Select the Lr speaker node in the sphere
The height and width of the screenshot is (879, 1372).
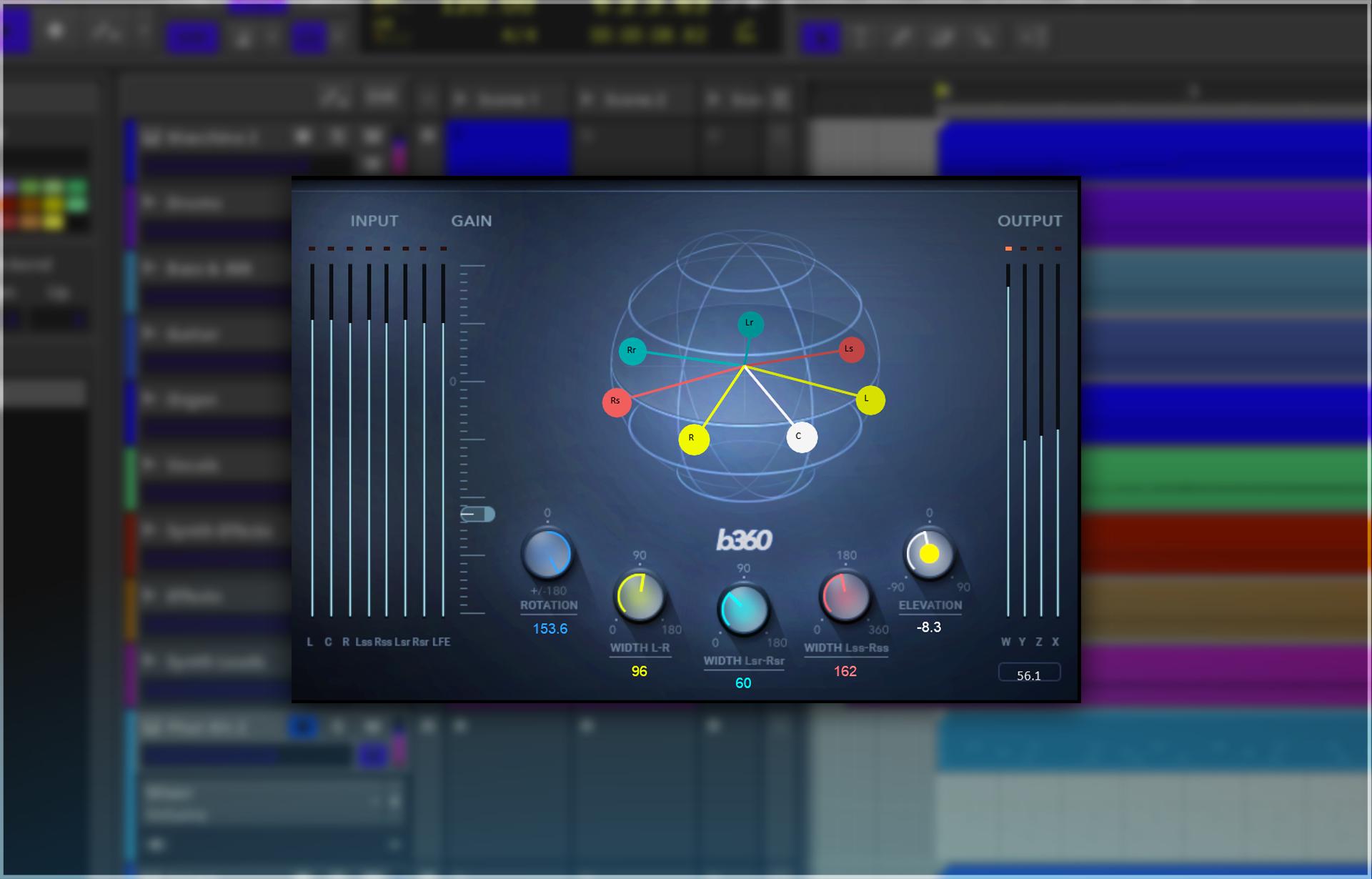[750, 324]
